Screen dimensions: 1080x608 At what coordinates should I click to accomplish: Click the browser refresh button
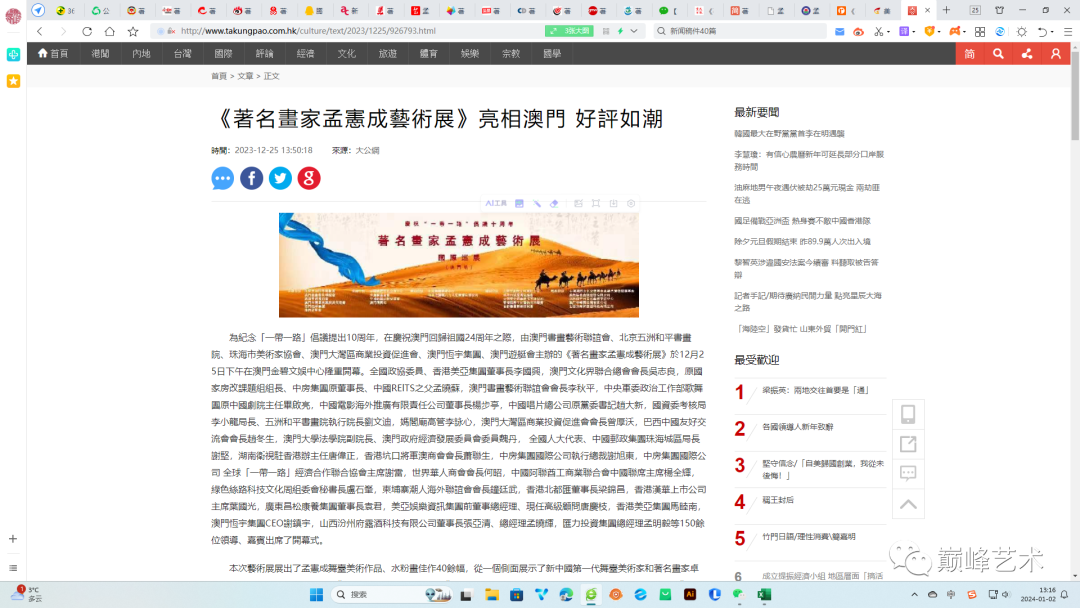pyautogui.click(x=87, y=31)
